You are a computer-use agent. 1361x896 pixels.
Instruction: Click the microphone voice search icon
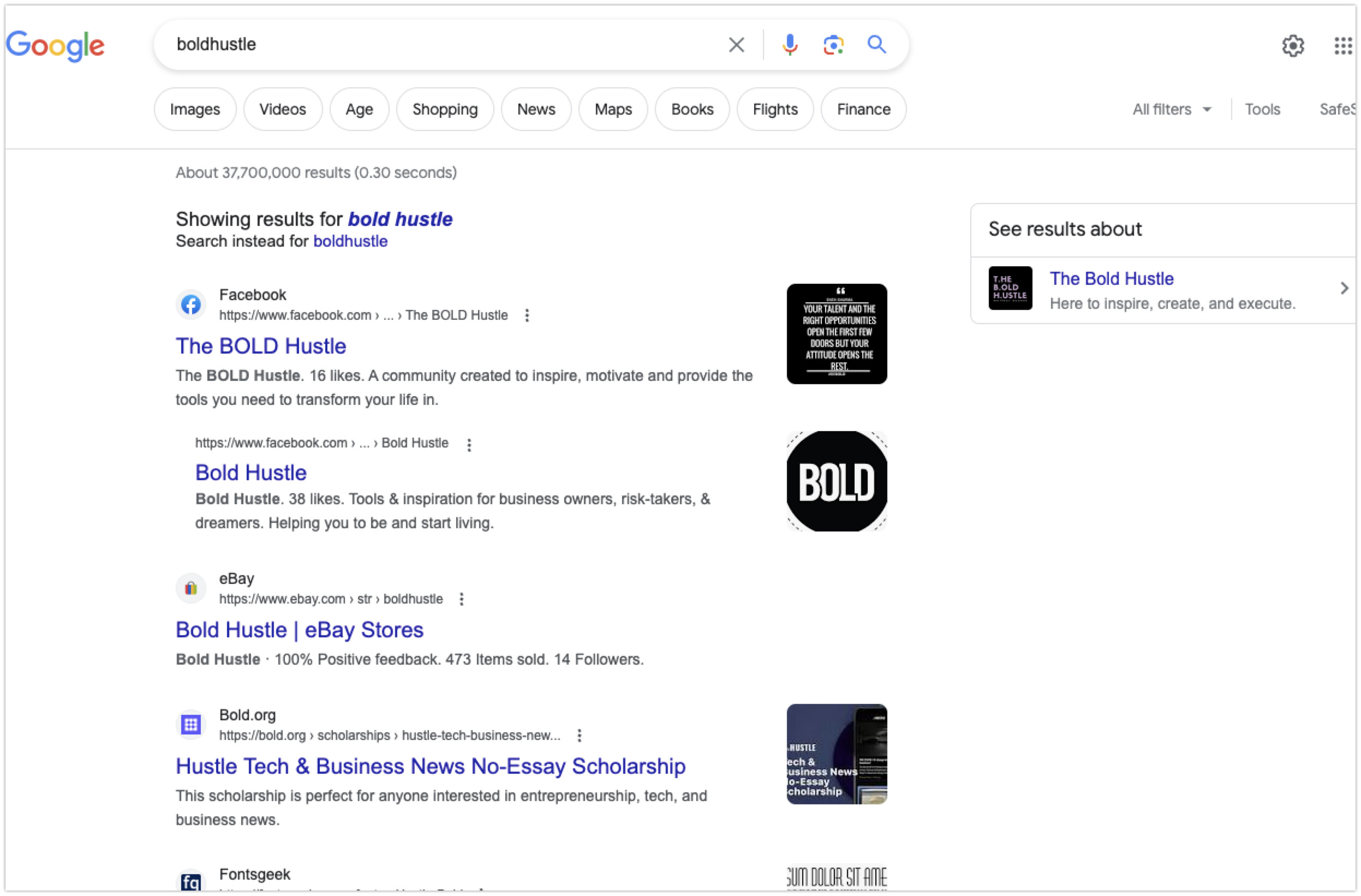[x=789, y=45]
